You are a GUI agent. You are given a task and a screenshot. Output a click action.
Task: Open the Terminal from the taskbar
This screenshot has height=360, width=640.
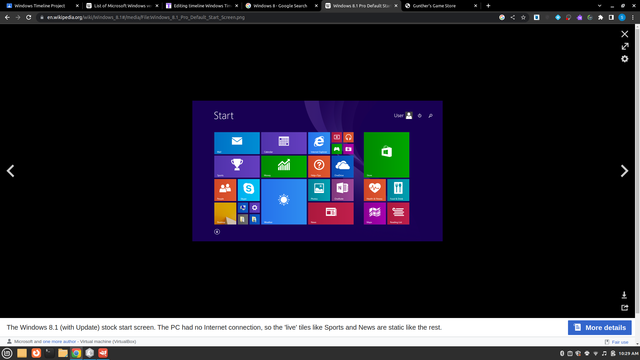click(x=49, y=353)
